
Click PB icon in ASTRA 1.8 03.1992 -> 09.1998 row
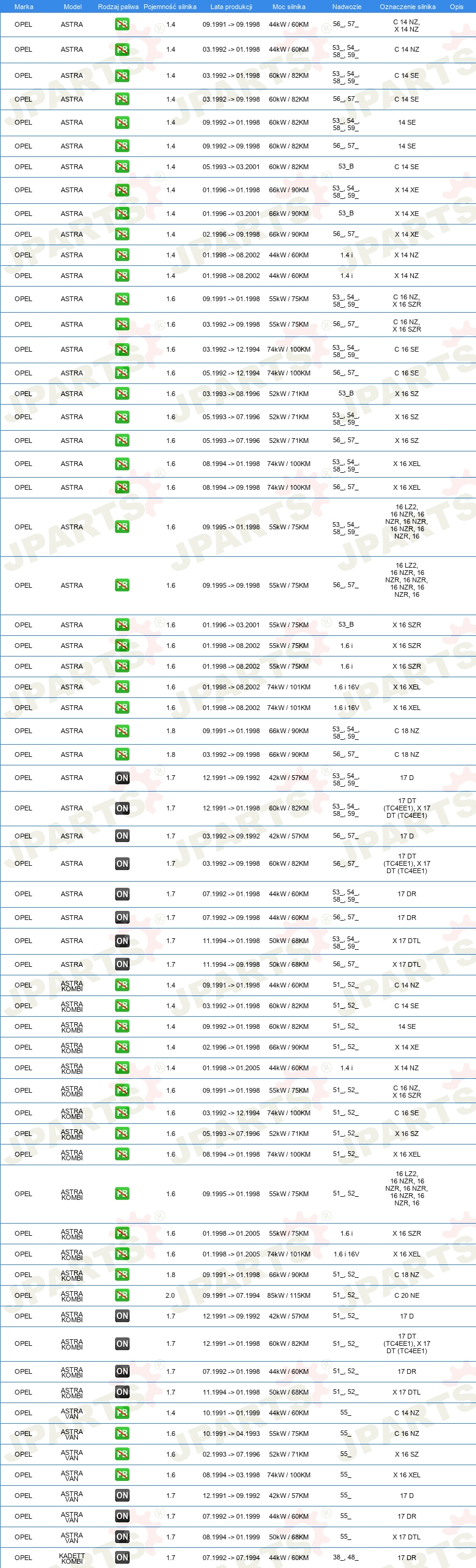click(122, 754)
